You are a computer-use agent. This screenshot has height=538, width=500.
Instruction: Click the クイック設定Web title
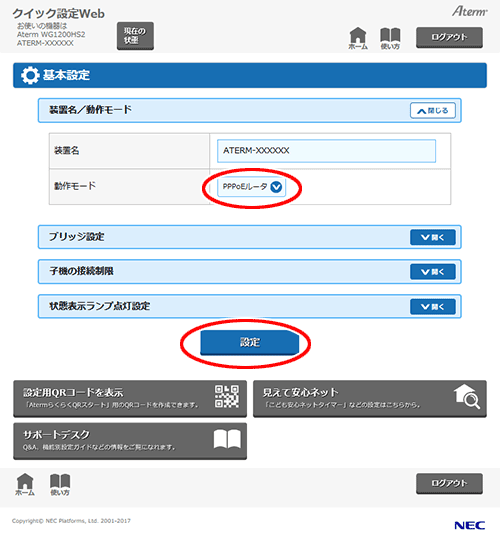point(59,13)
